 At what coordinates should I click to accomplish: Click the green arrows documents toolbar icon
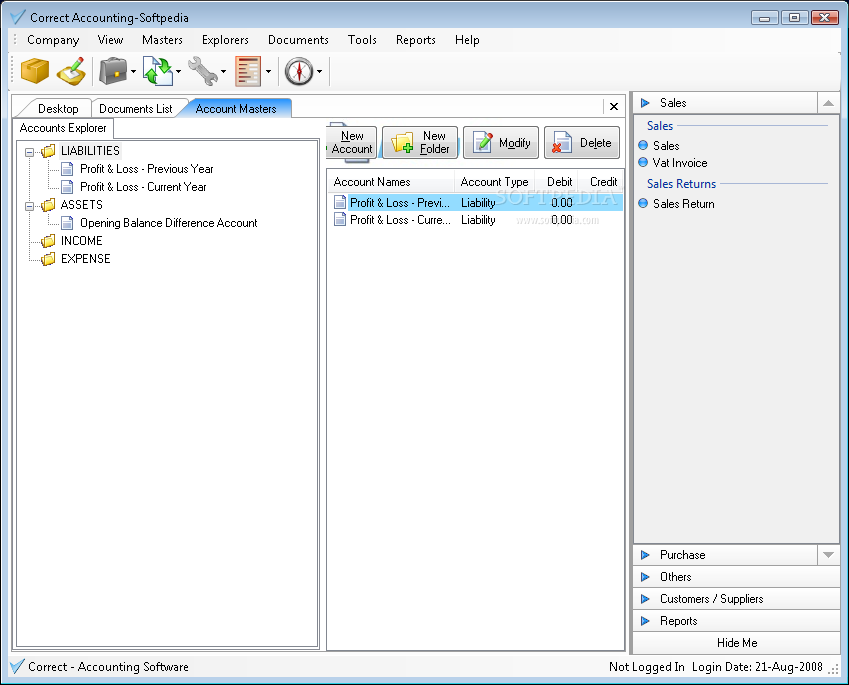click(x=158, y=71)
